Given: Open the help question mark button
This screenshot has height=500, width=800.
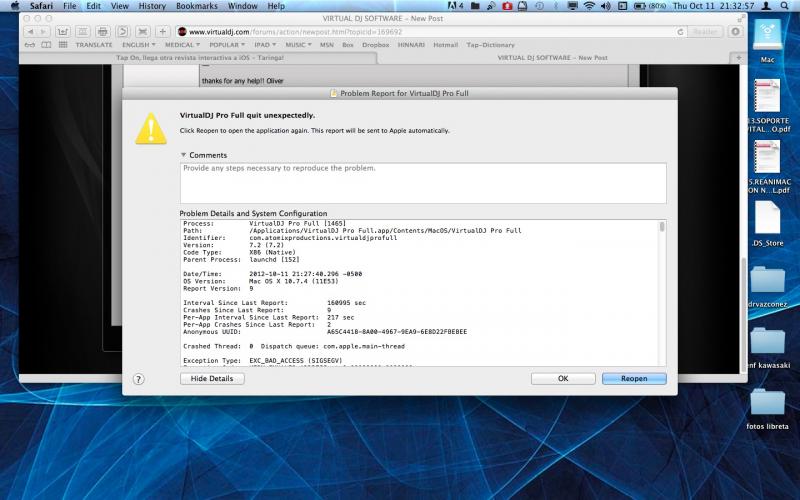Looking at the screenshot, I should tap(139, 379).
